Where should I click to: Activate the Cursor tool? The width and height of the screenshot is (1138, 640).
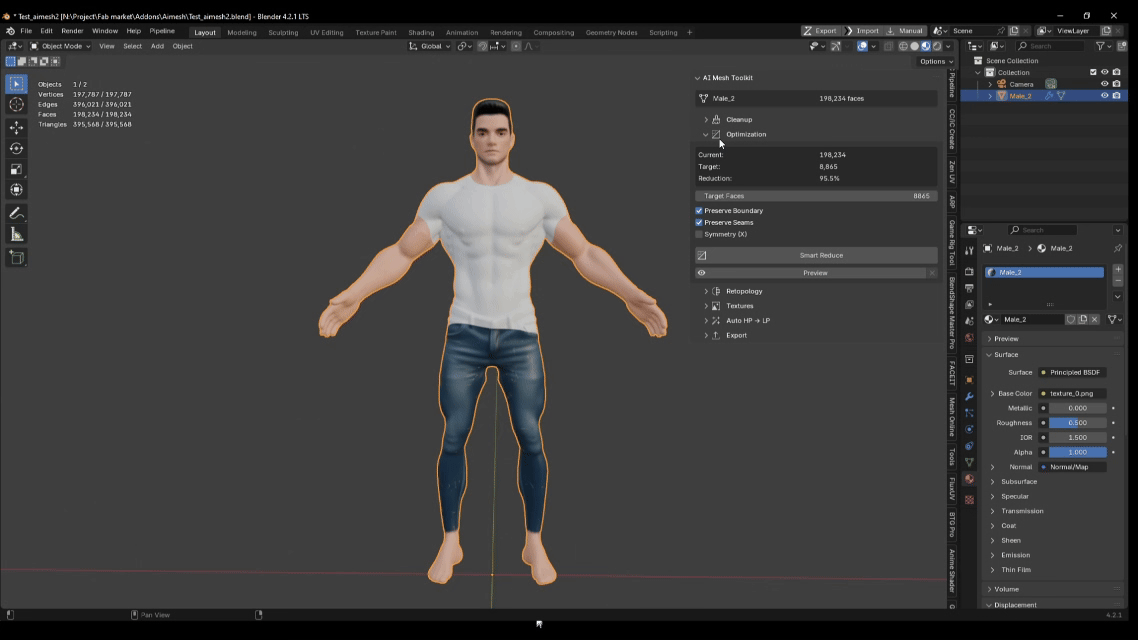click(16, 105)
